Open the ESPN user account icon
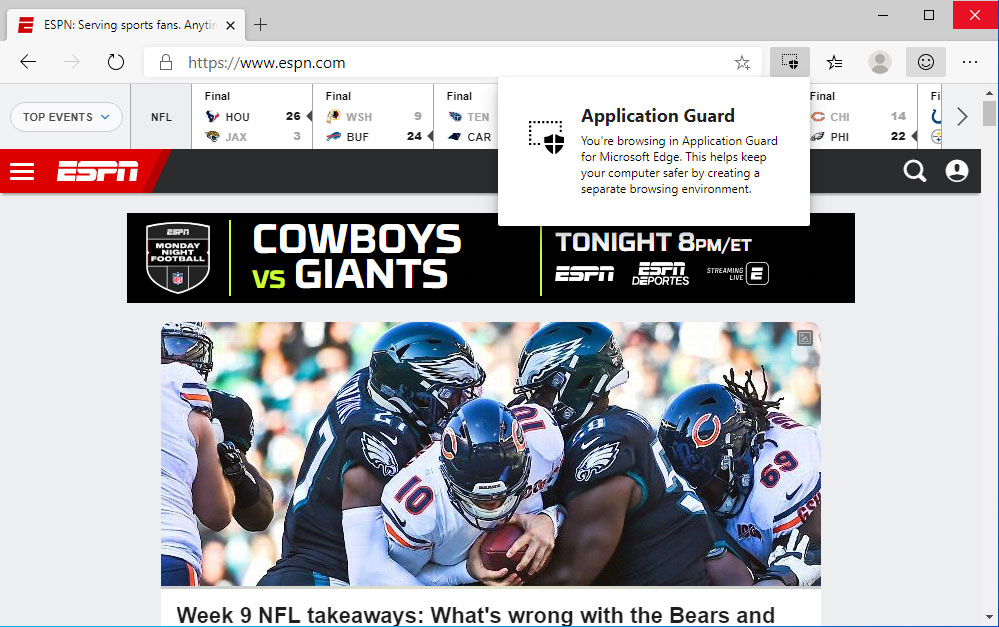The image size is (999, 627). 956,171
